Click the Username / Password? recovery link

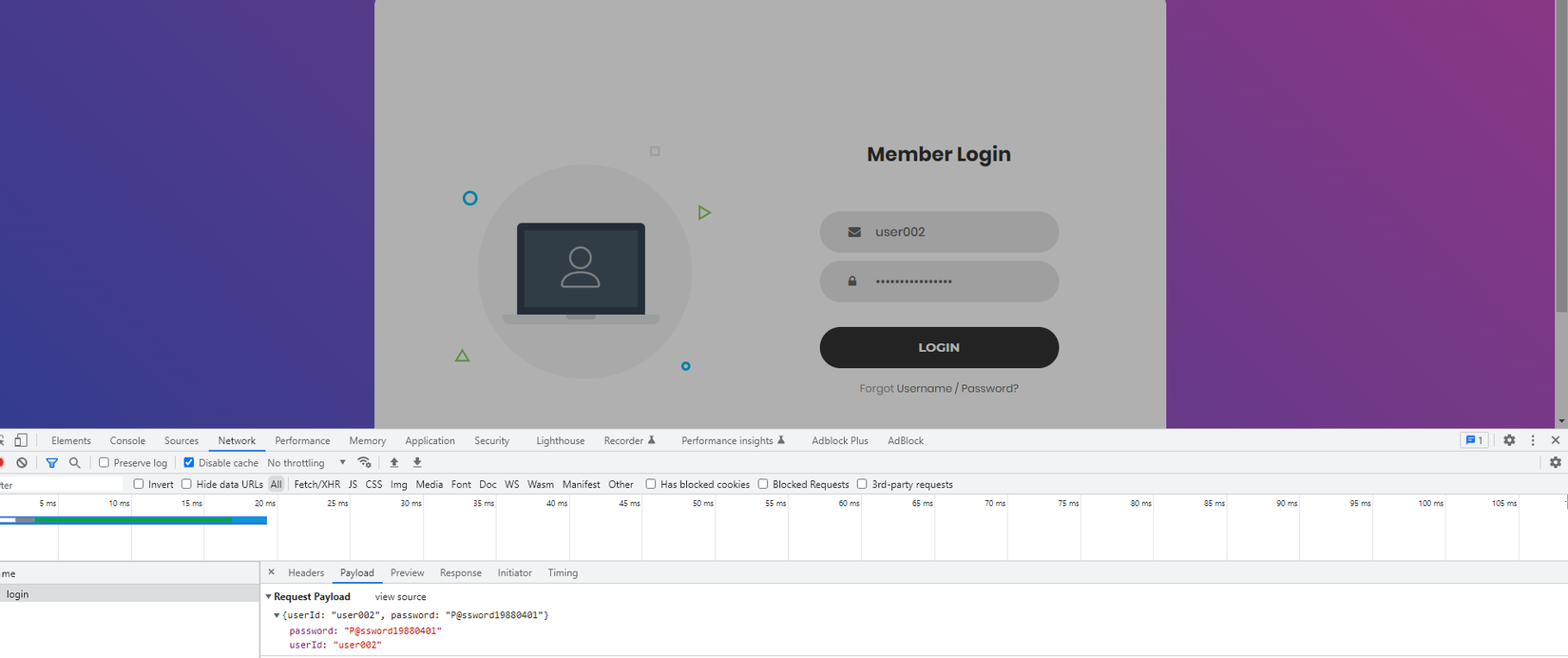click(957, 388)
